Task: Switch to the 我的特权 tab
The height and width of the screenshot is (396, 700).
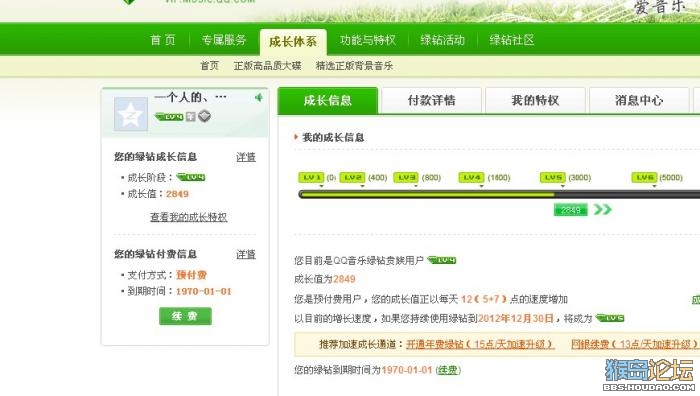Action: click(x=535, y=100)
